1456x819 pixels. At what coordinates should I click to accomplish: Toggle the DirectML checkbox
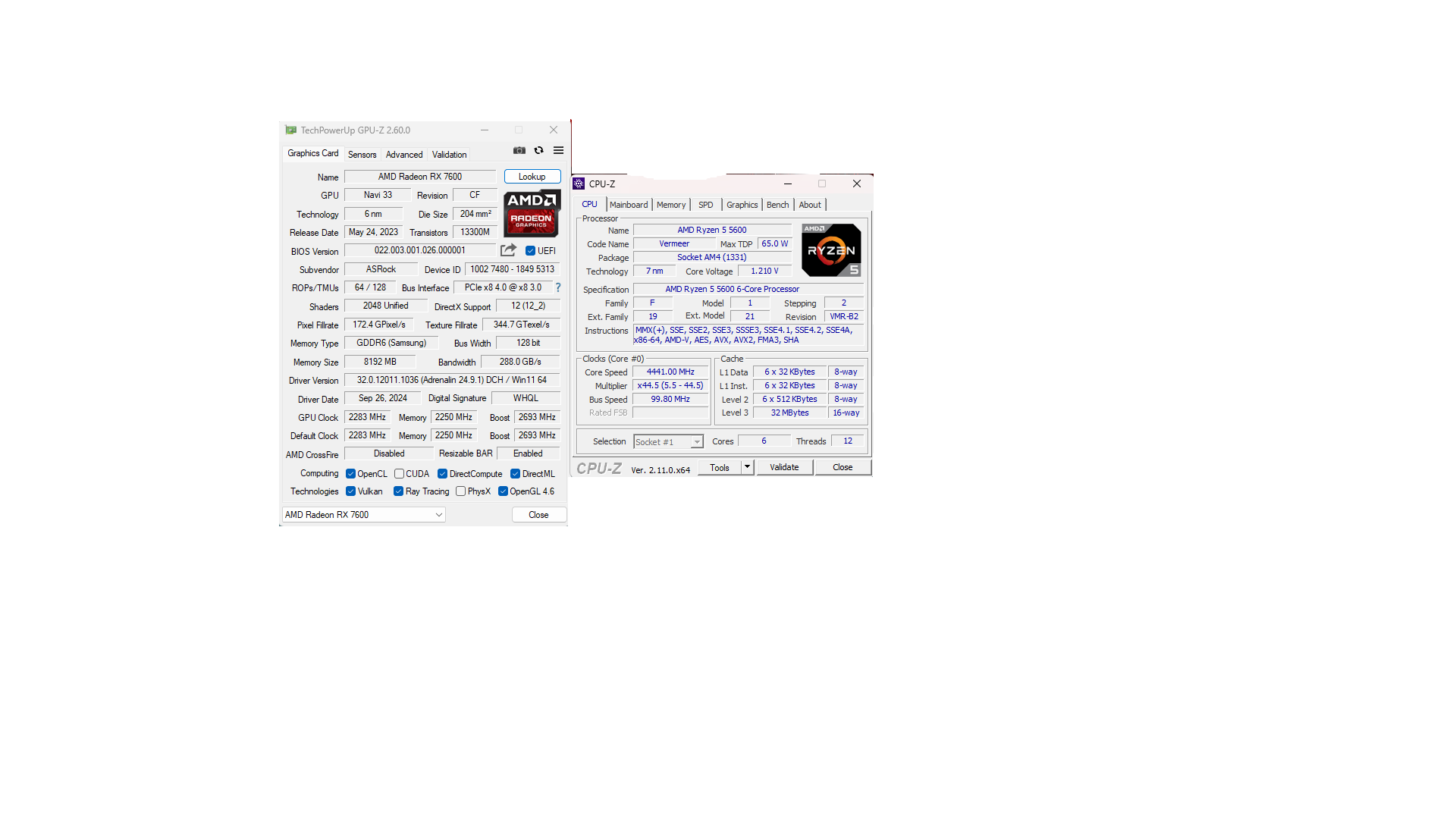(x=515, y=474)
